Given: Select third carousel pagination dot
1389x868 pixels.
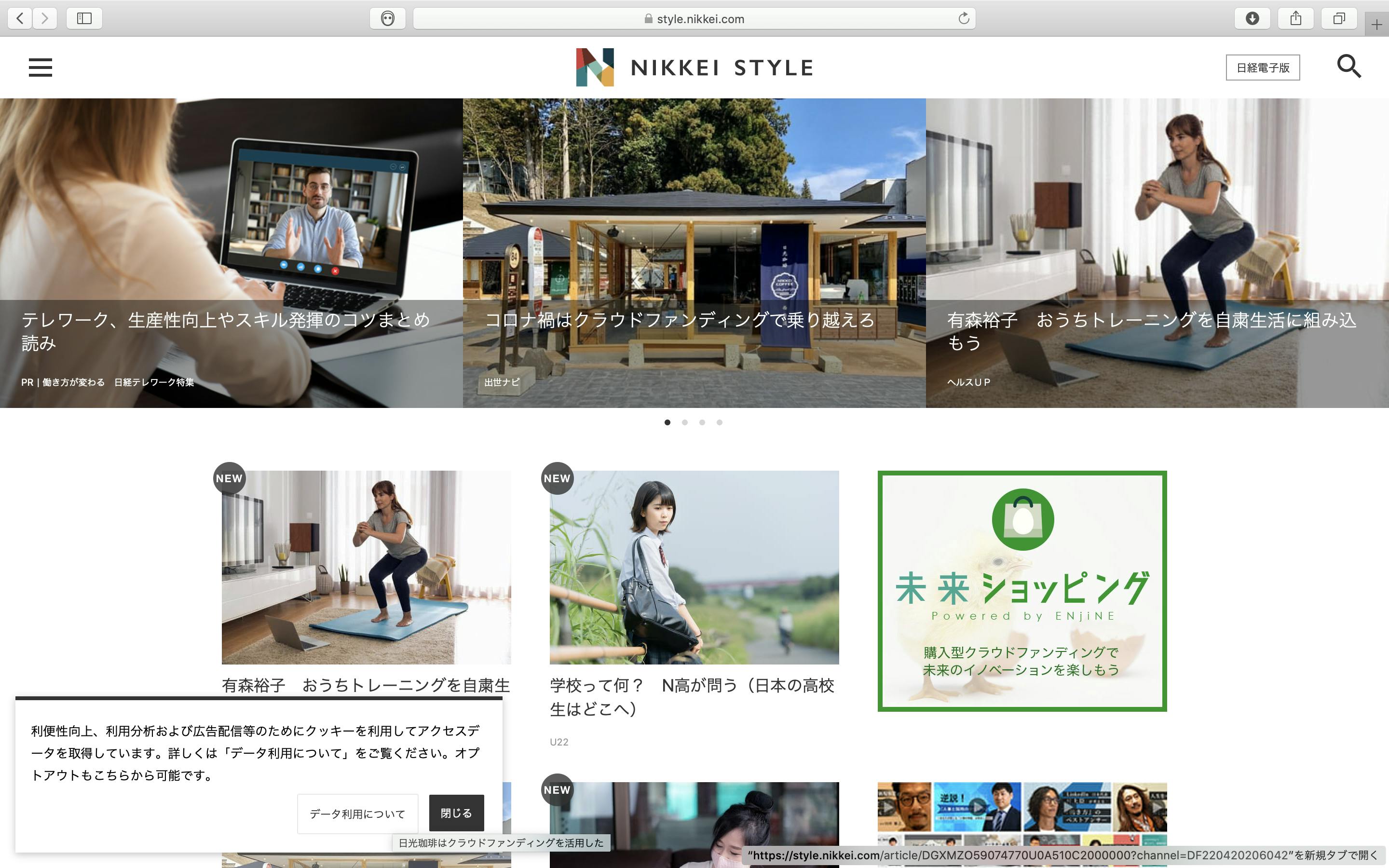Looking at the screenshot, I should (702, 422).
